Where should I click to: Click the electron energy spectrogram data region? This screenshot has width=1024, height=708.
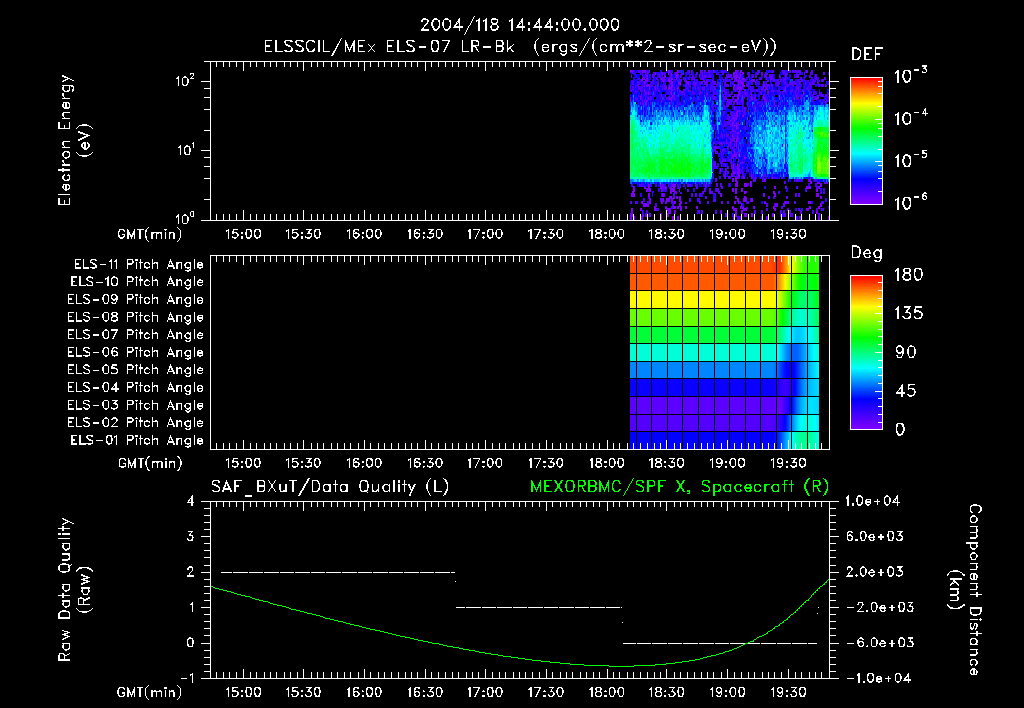point(729,144)
